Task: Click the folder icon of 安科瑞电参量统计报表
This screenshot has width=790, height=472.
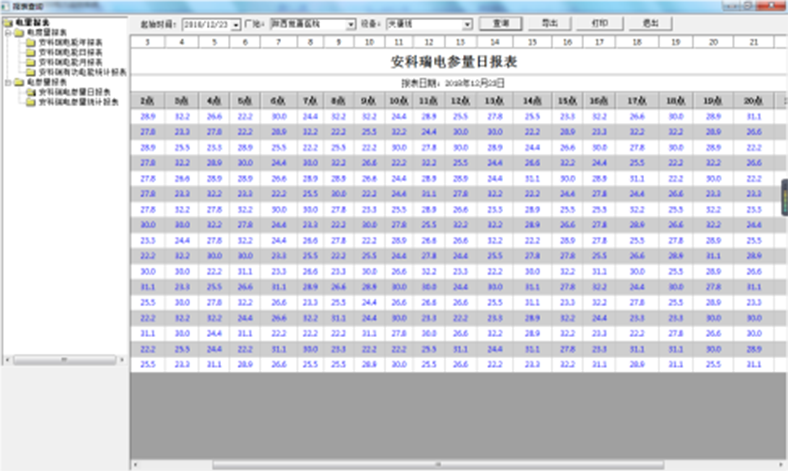Action: [x=32, y=100]
